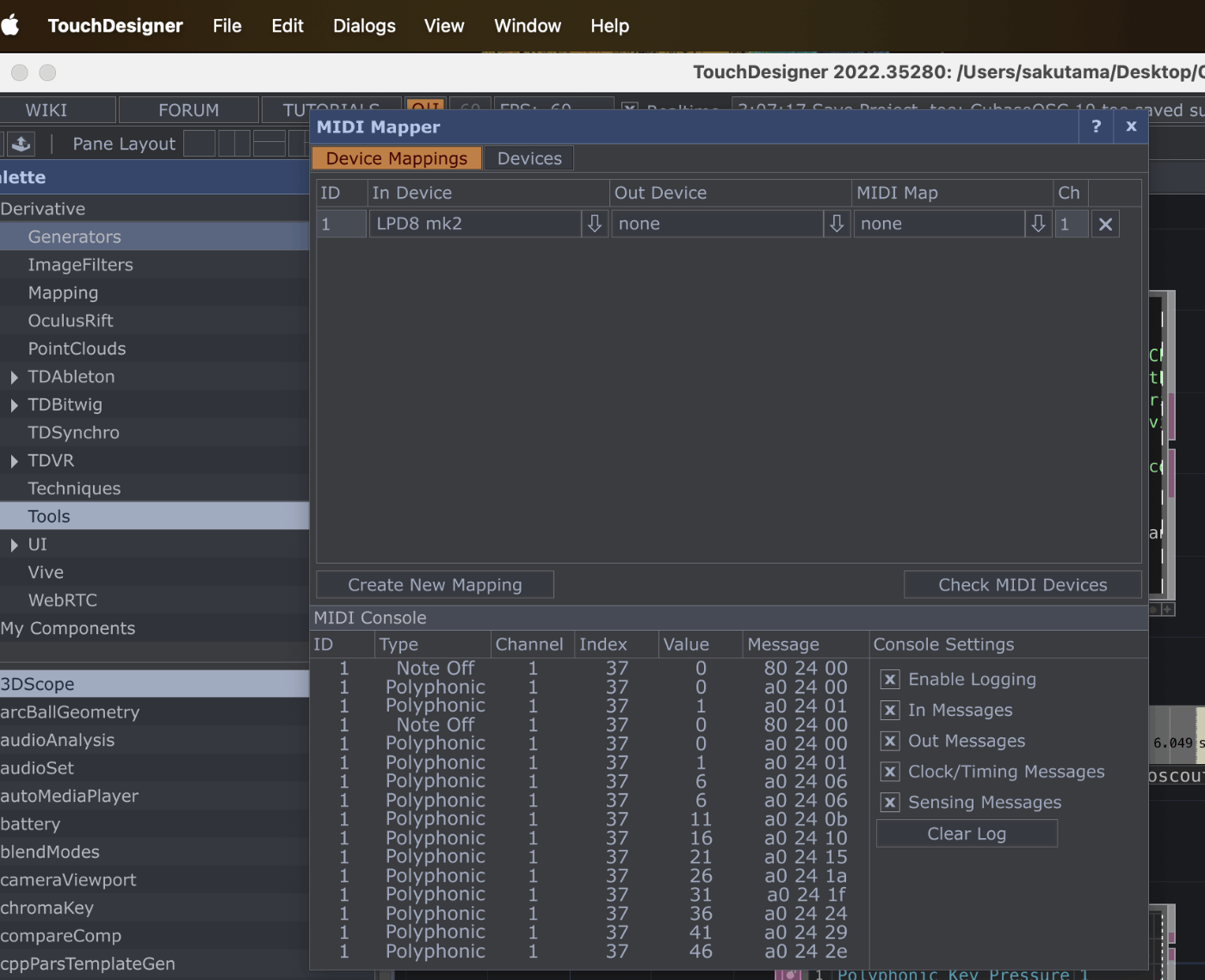This screenshot has height=980, width=1205.
Task: Click the LPD8 mk2 In Device field
Action: click(475, 224)
